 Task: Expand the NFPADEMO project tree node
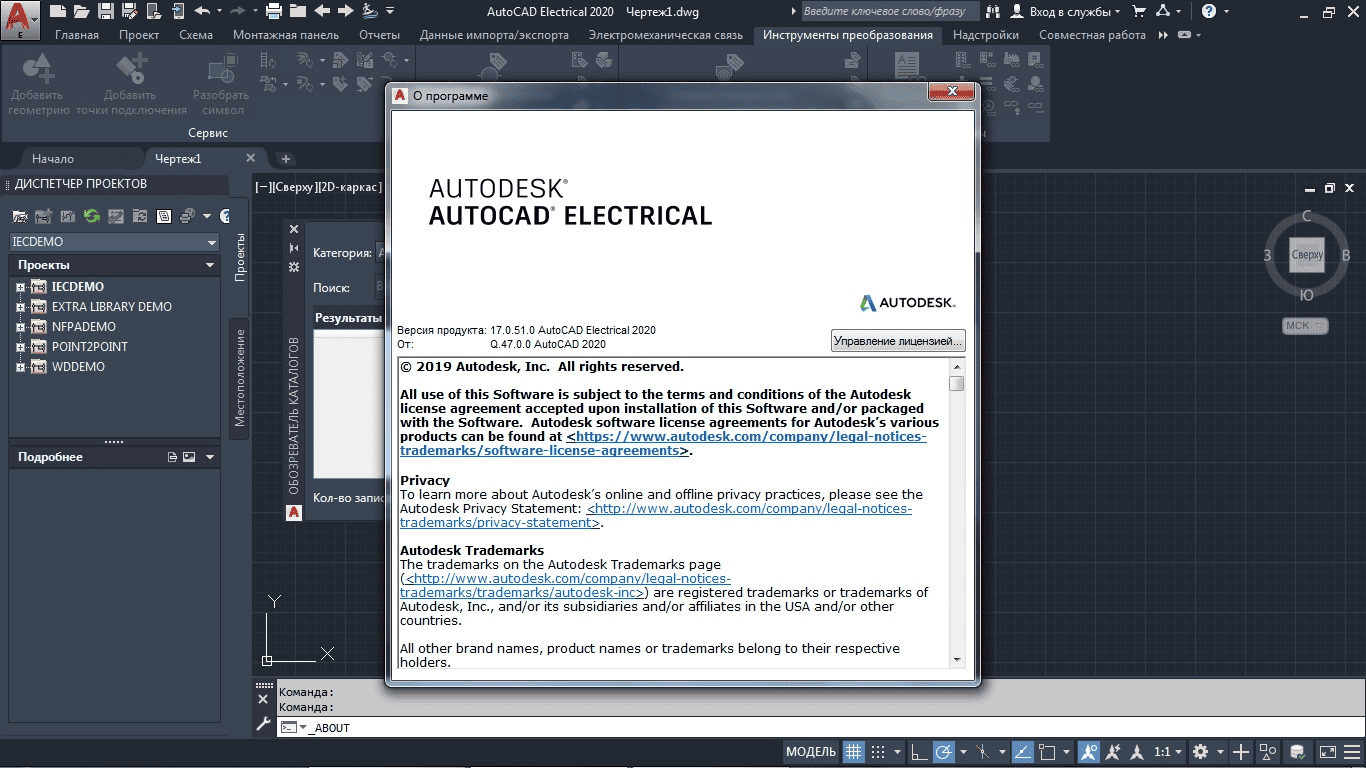[x=19, y=327]
